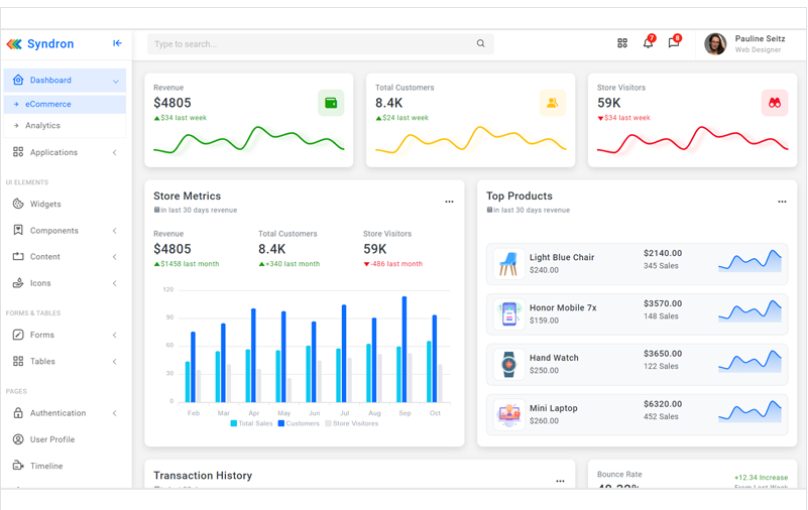The height and width of the screenshot is (510, 808).
Task: Toggle the Store Visitors chart legend
Action: tap(352, 423)
